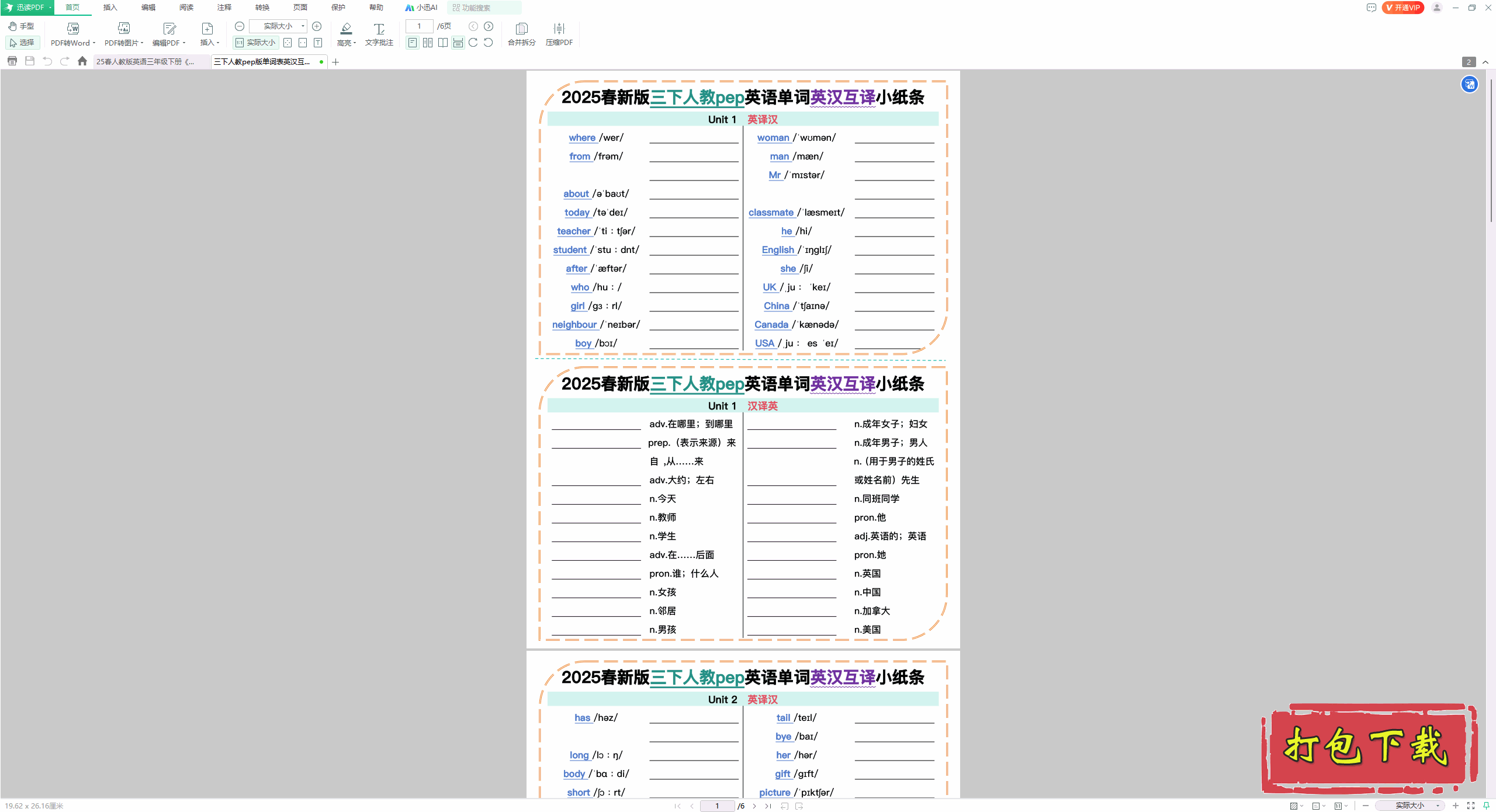
Task: Select the hand (手型) tool
Action: click(22, 26)
